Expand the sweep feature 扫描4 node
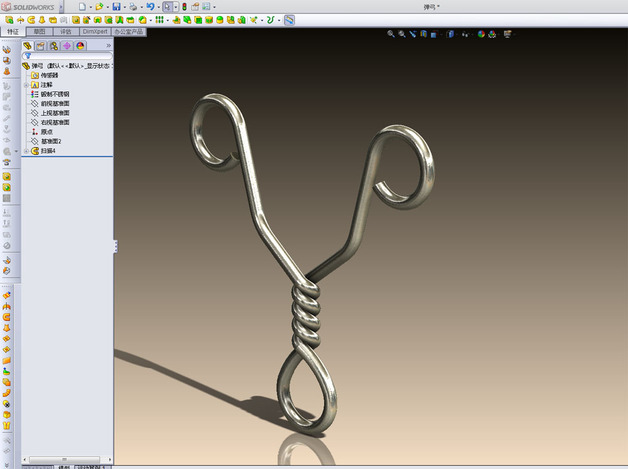Screen dimensions: 628x469 pos(26,151)
